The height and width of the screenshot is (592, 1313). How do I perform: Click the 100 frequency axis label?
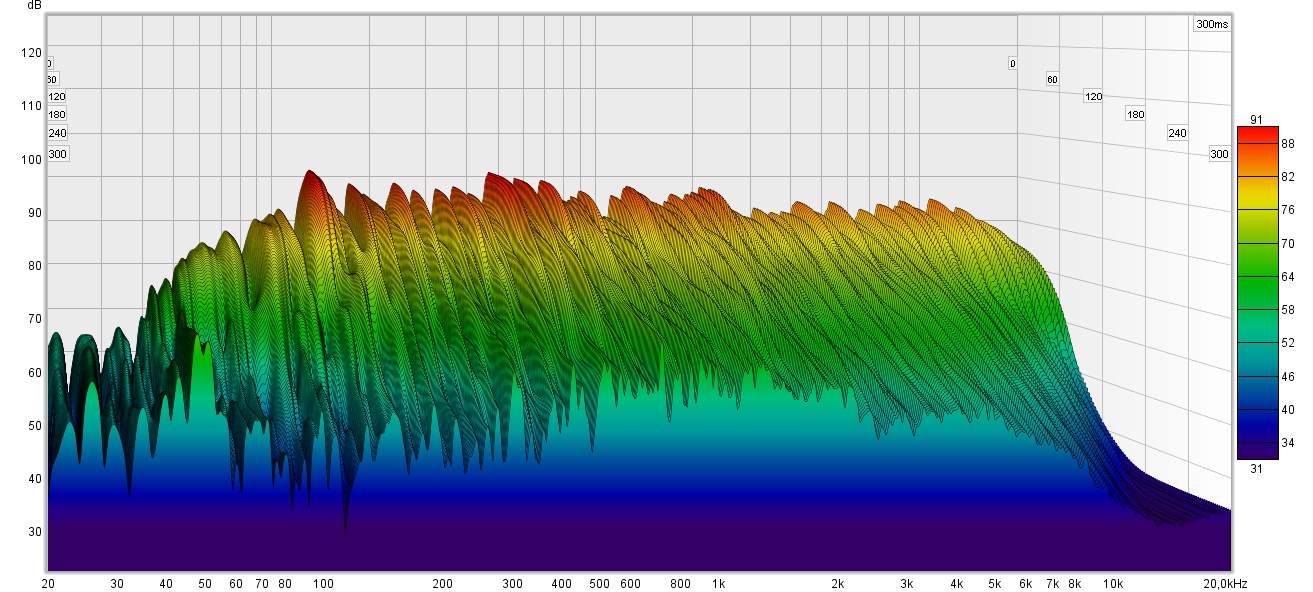pos(324,583)
